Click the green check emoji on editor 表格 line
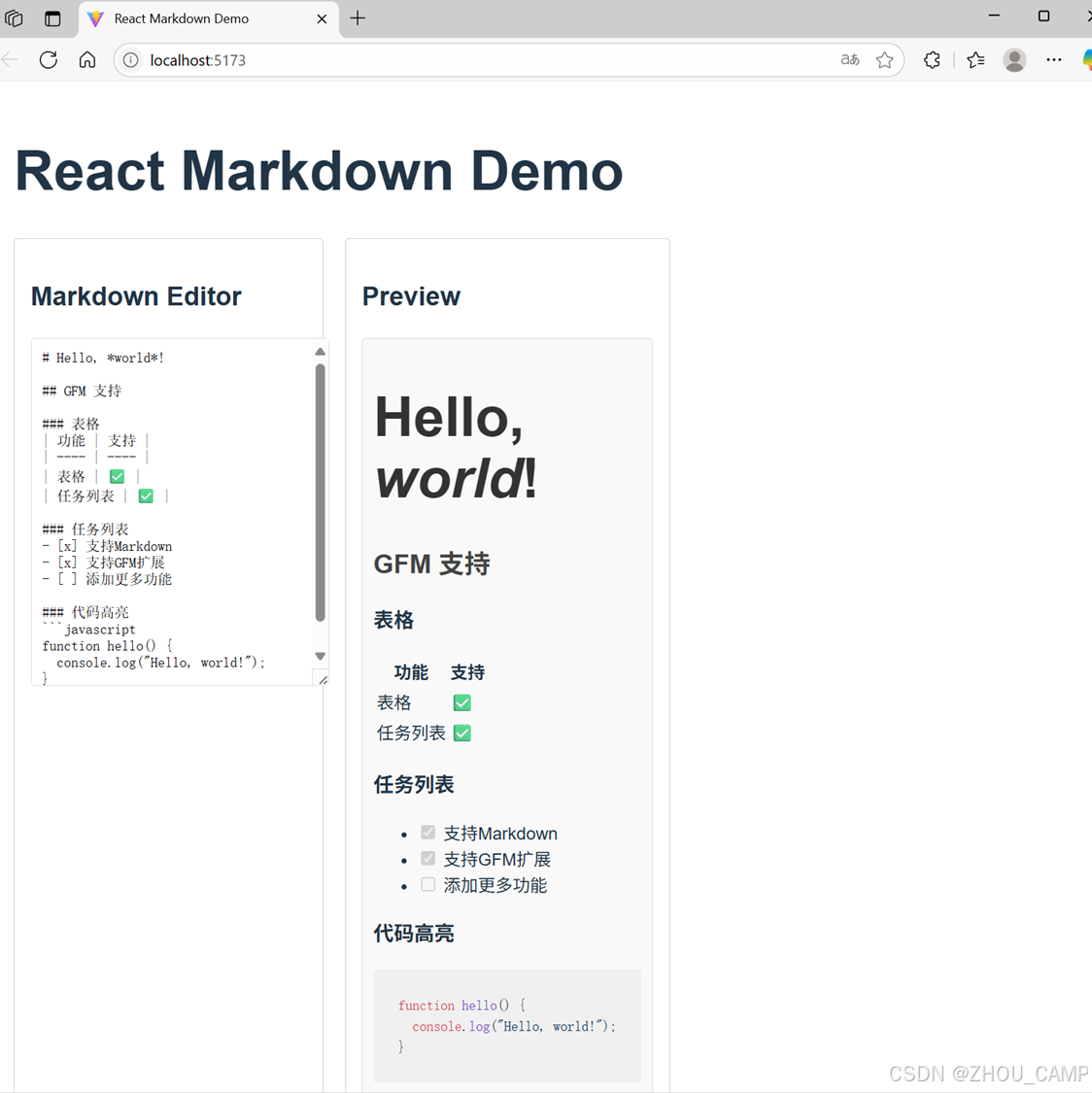The image size is (1092, 1093). pos(118,476)
